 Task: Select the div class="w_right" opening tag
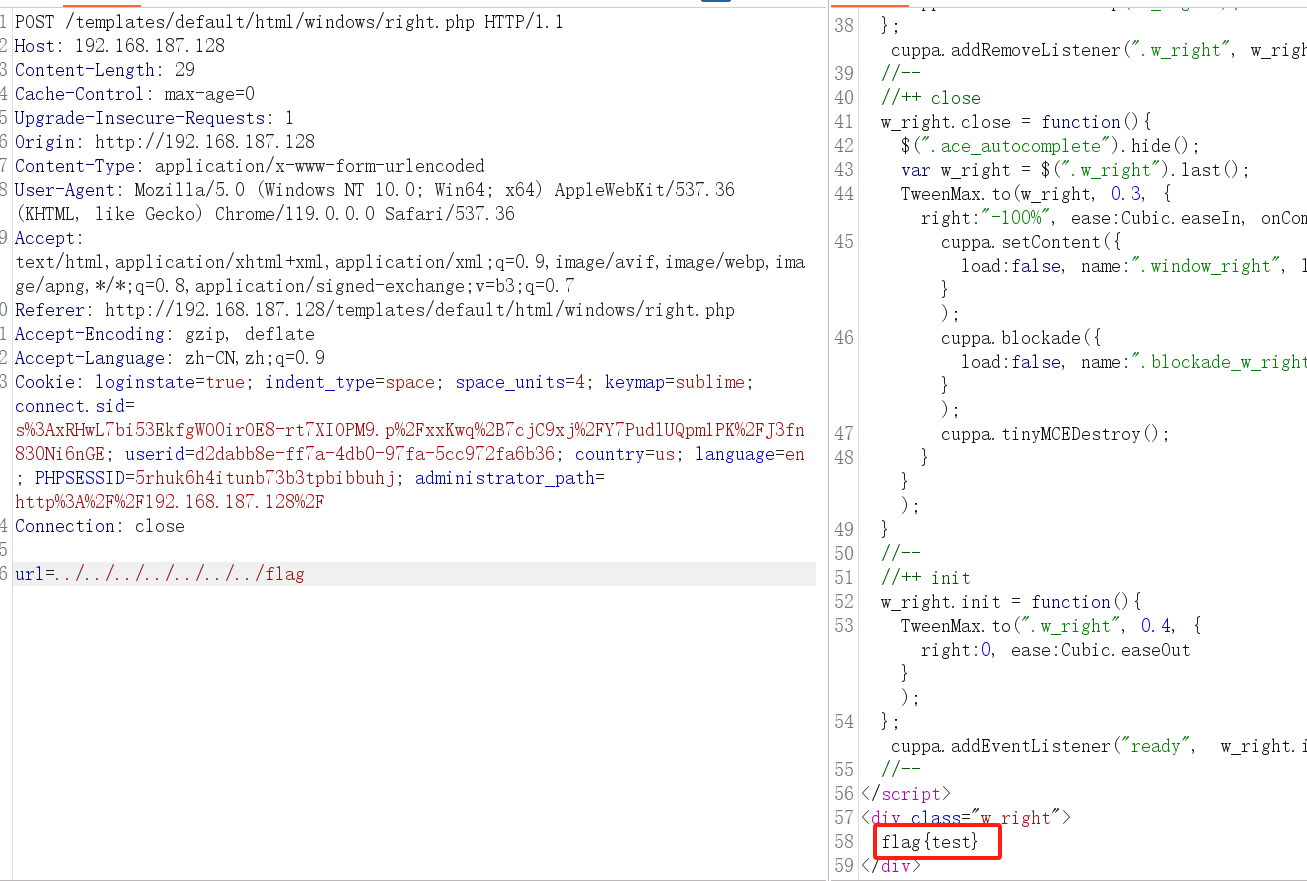click(966, 817)
